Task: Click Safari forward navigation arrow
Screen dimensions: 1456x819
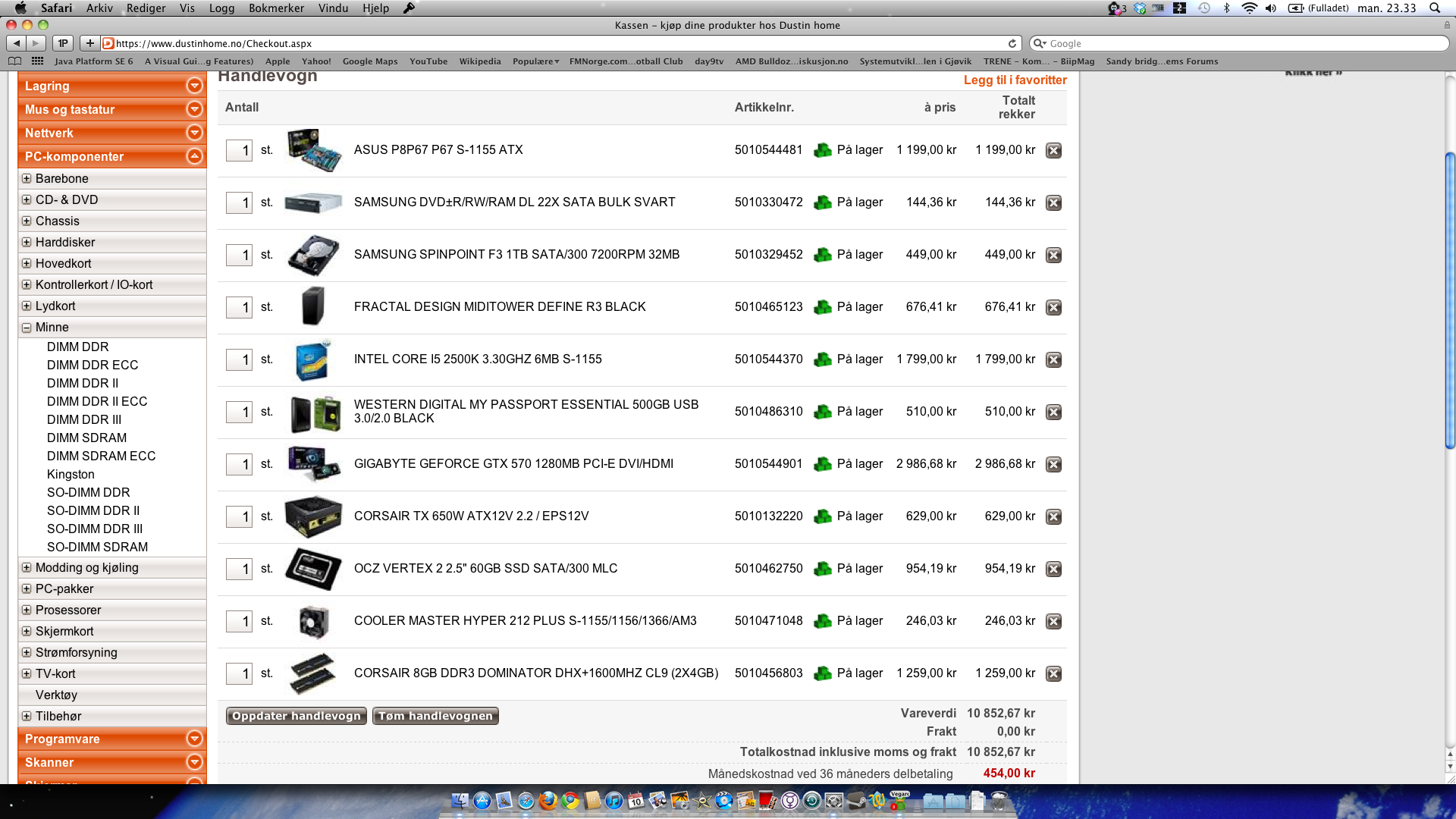Action: 36,43
